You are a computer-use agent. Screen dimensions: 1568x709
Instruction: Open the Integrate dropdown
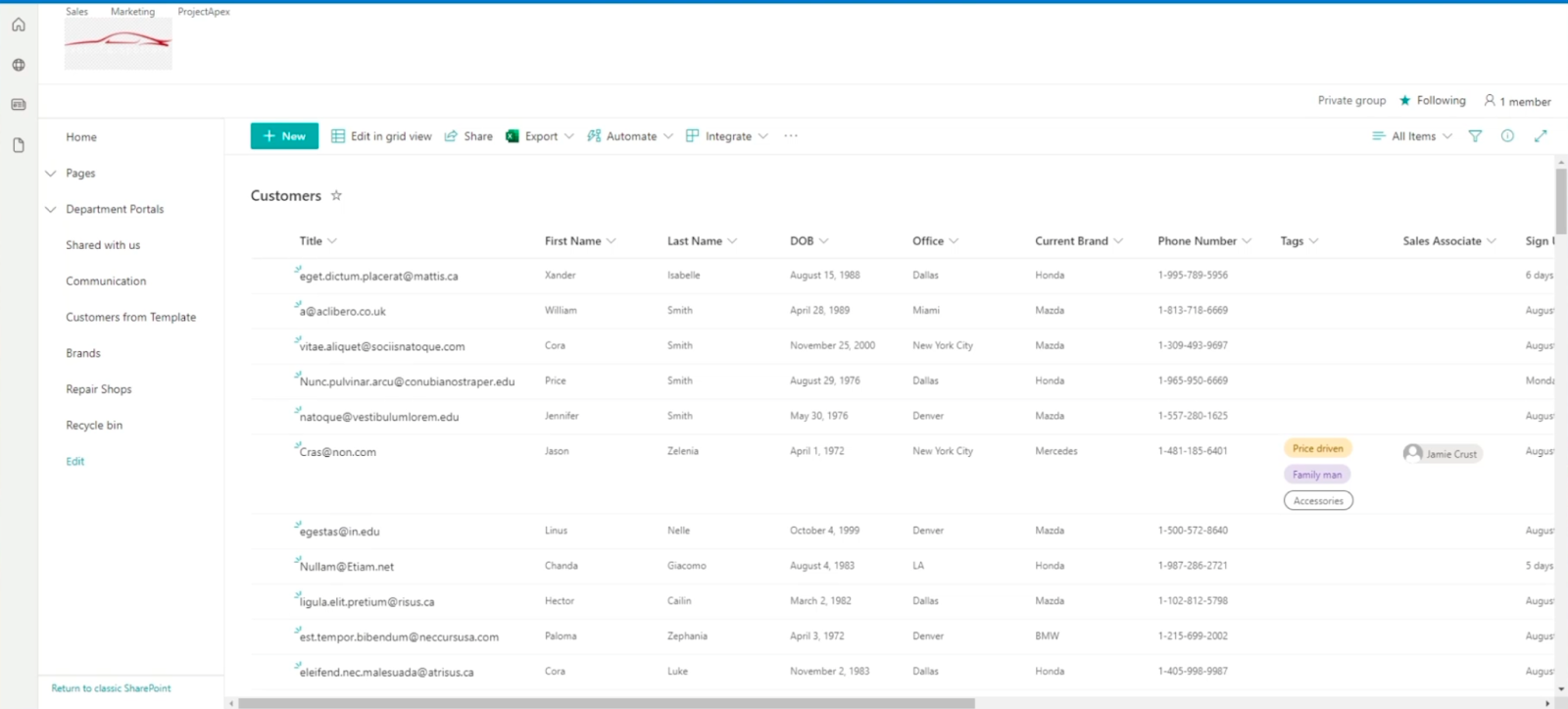click(727, 136)
